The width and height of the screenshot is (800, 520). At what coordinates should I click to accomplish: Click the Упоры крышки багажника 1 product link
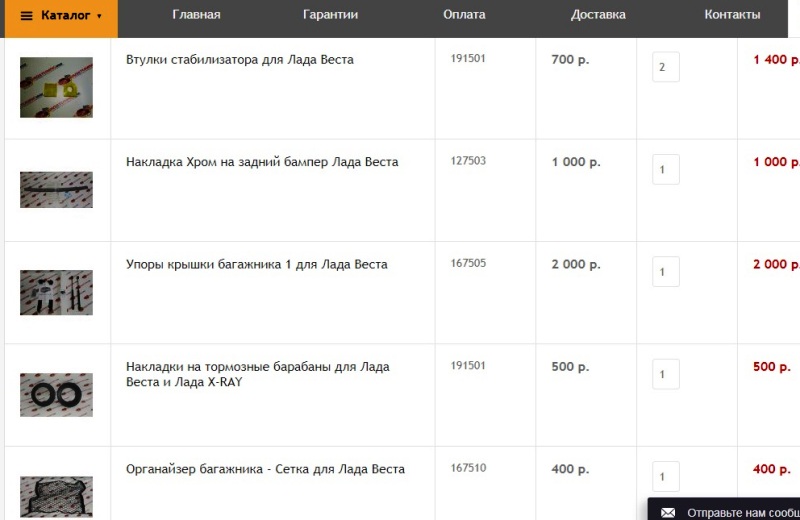(x=256, y=265)
